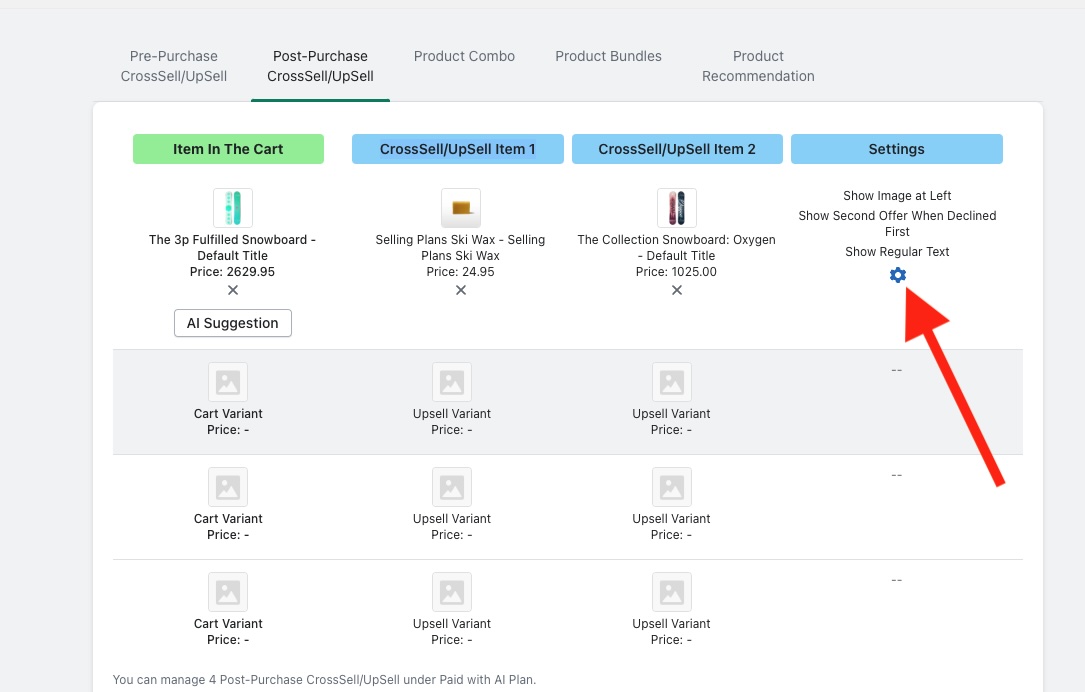Click the 3p Fulfilled Snowboard product image
The image size is (1085, 692).
click(233, 208)
